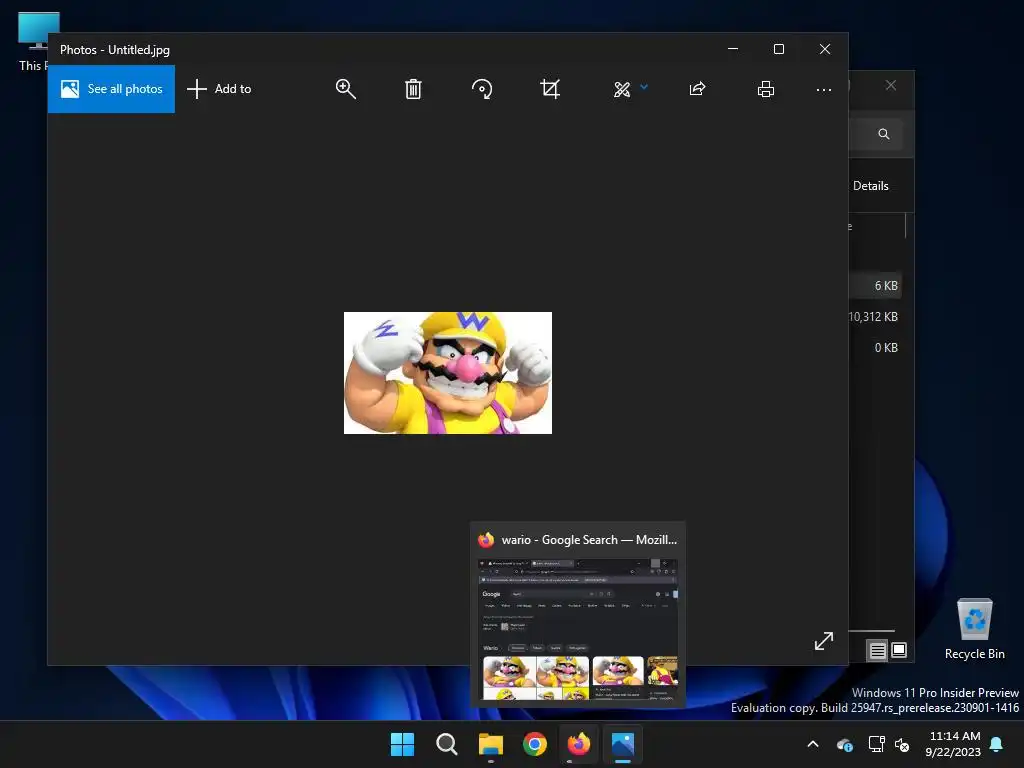Screen dimensions: 1024x768
Task: Close the Photos window
Action: point(825,49)
